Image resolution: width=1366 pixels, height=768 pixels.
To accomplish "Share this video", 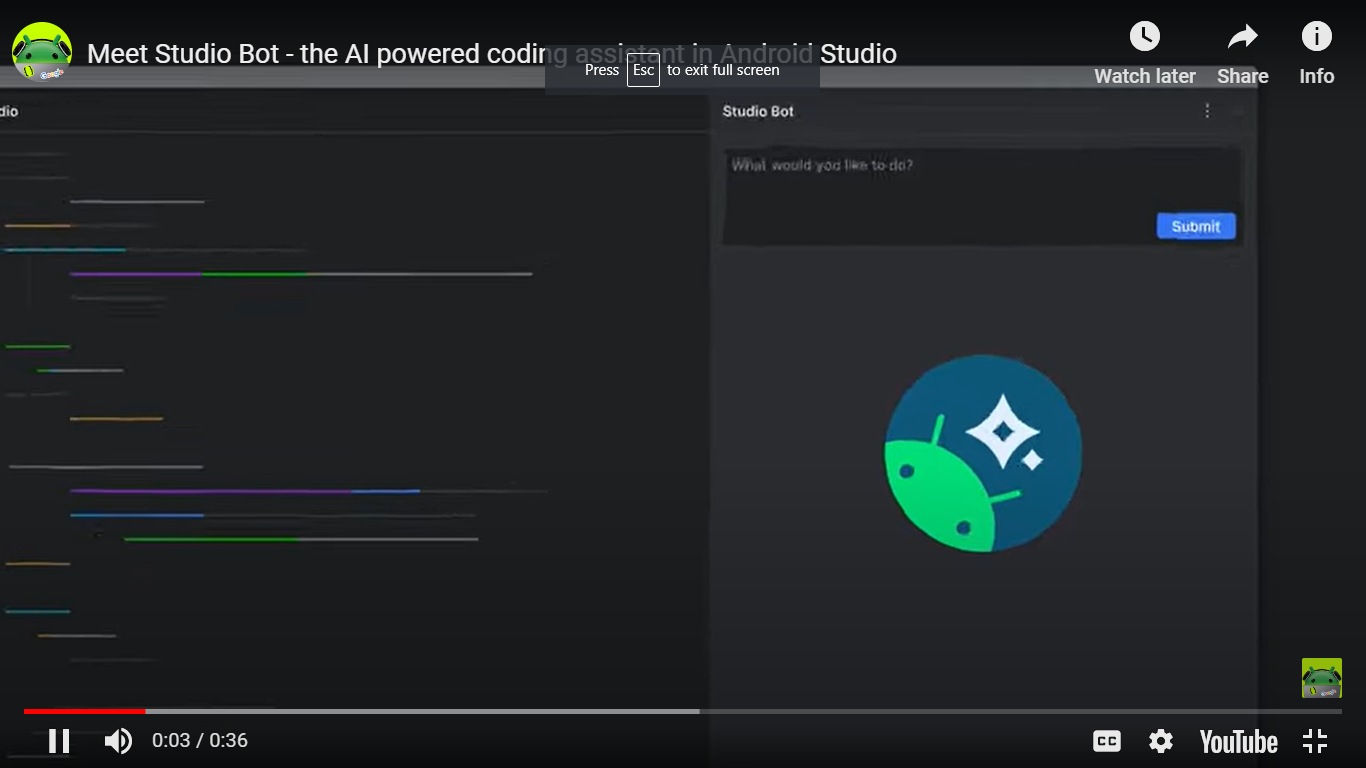I will (1243, 53).
